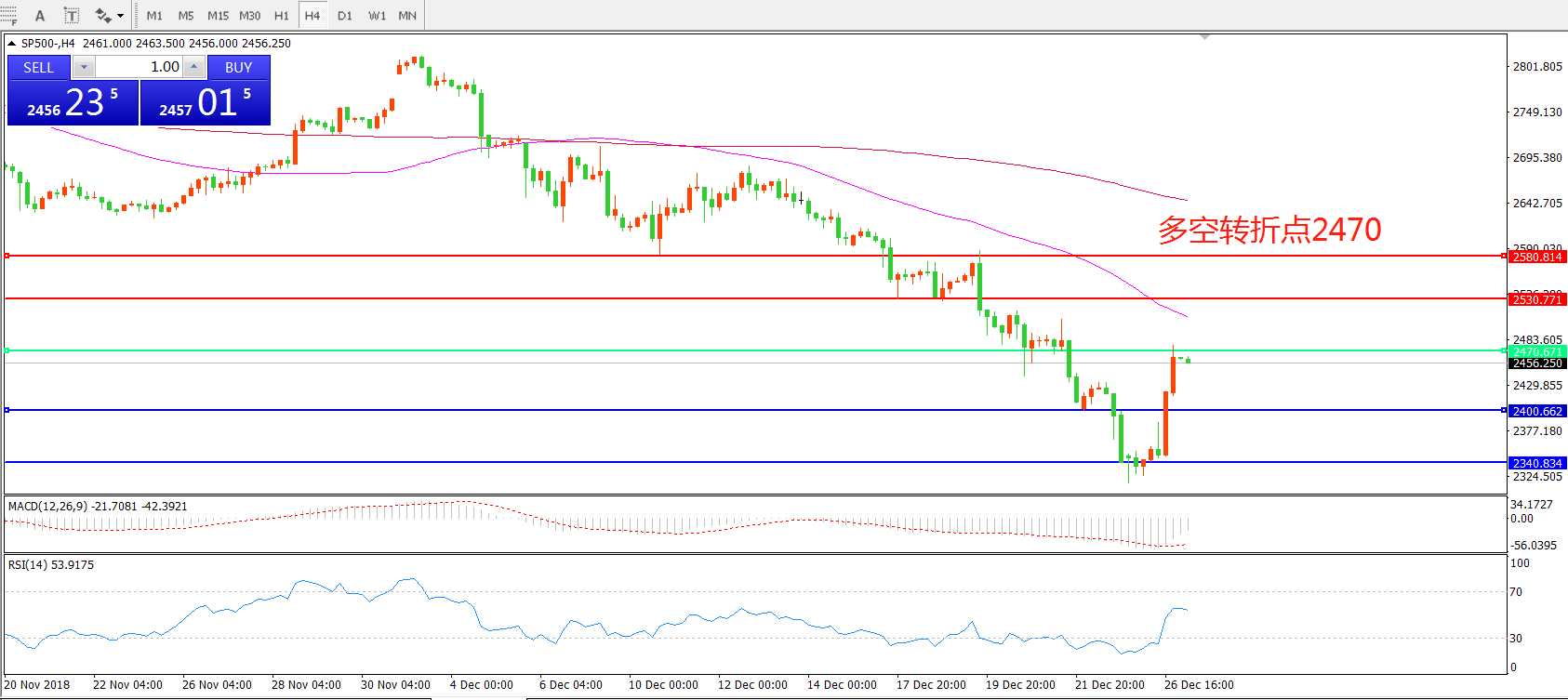The width and height of the screenshot is (1568, 700).
Task: Click the blue 2400.662 price level label
Action: [x=1536, y=411]
